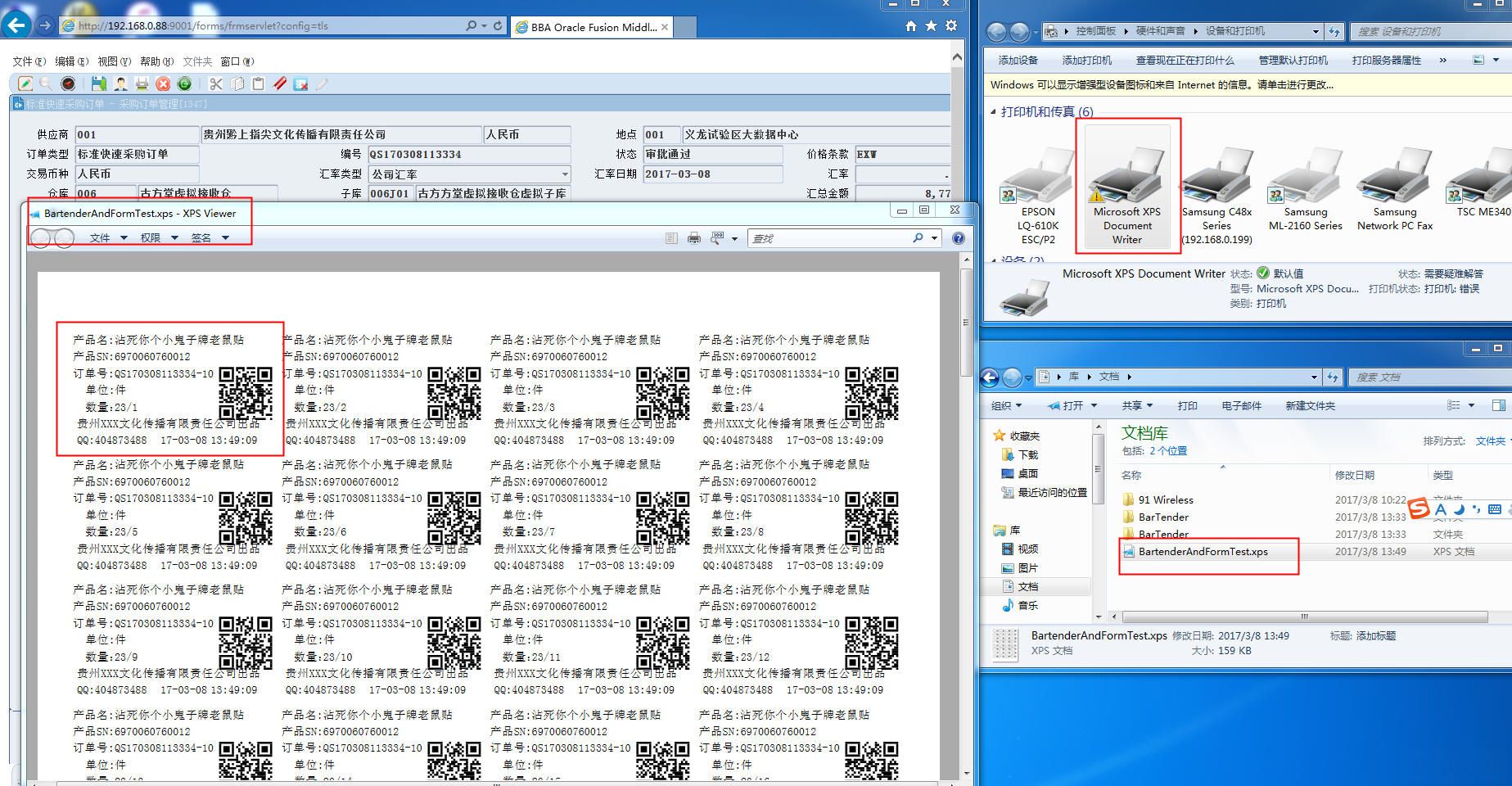Click 添加打印机 in Devices and Printers

(x=1086, y=60)
